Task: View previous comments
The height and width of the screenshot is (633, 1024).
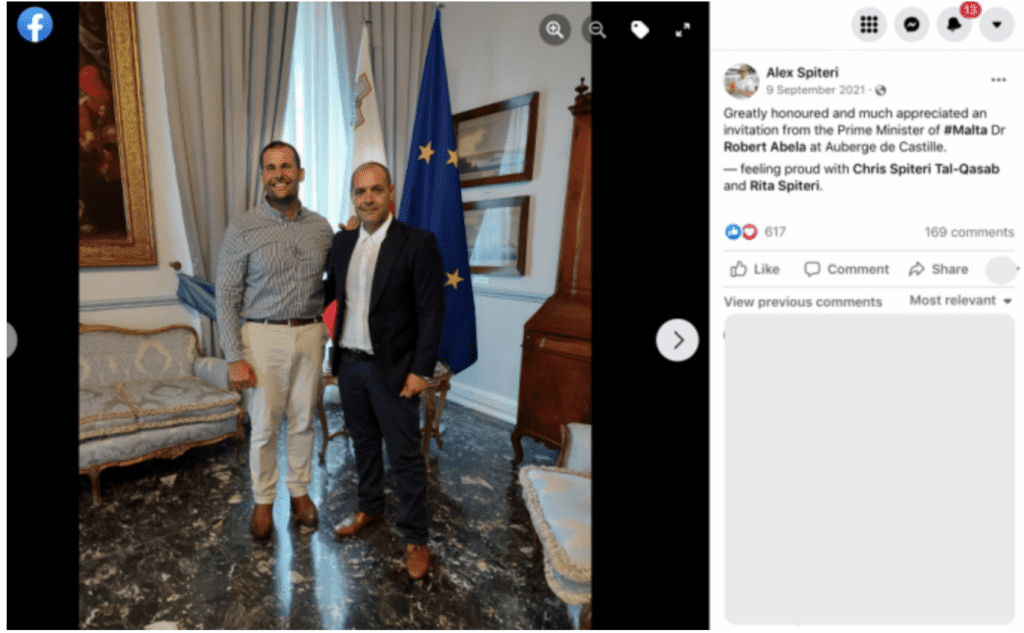Action: click(803, 302)
